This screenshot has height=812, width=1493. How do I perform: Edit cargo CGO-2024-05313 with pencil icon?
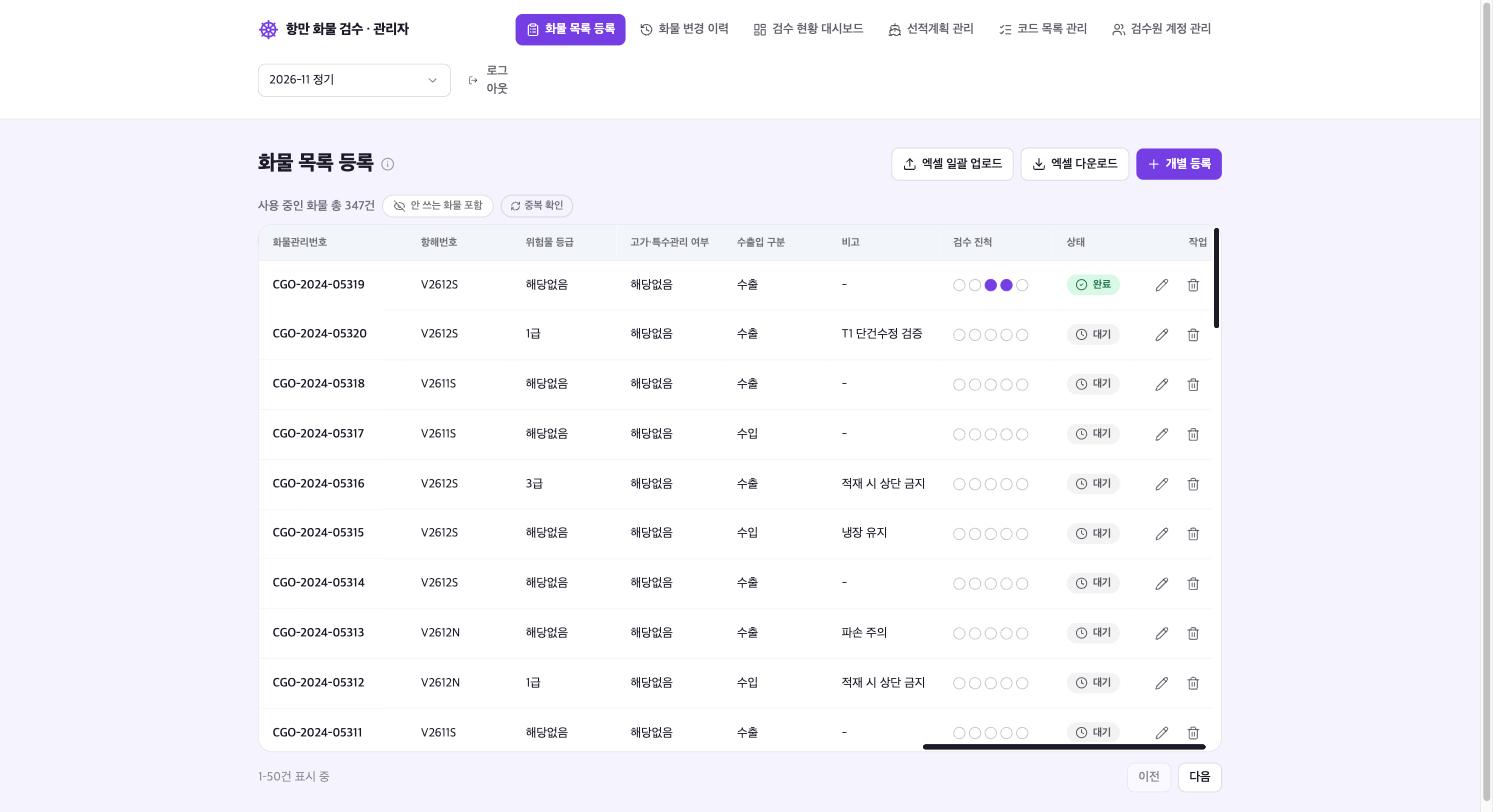point(1162,633)
